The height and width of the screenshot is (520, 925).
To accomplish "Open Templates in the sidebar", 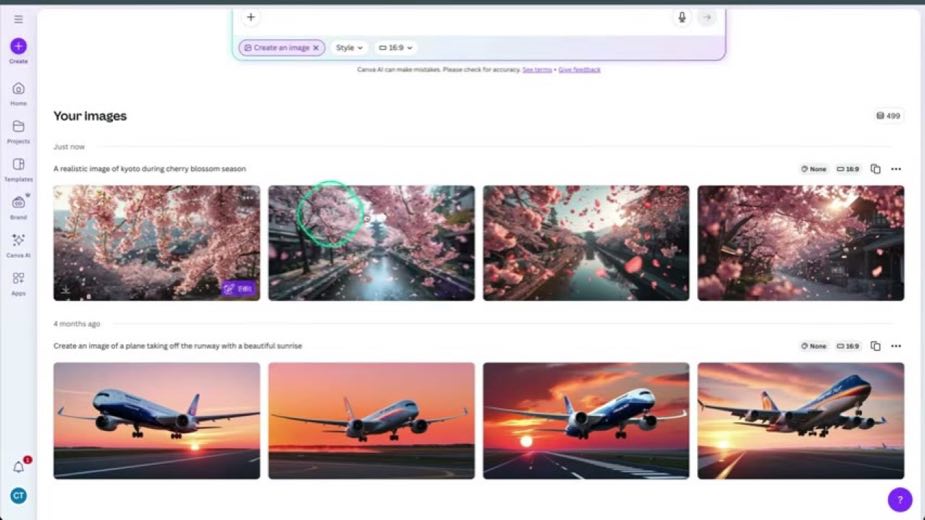I will click(x=18, y=169).
